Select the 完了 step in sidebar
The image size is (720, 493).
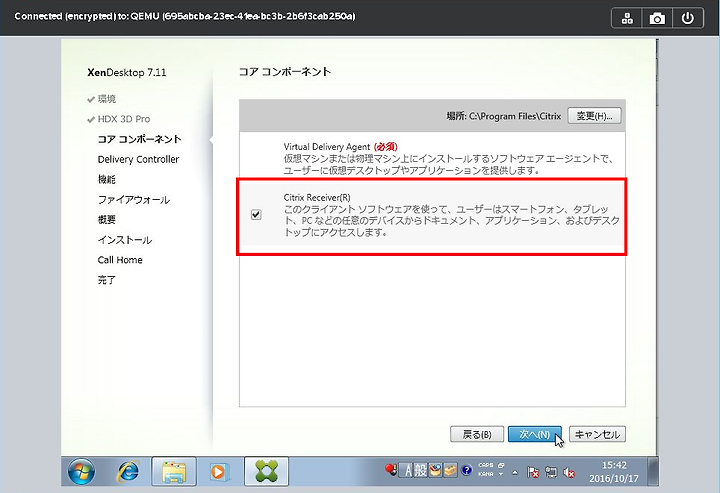click(x=107, y=280)
